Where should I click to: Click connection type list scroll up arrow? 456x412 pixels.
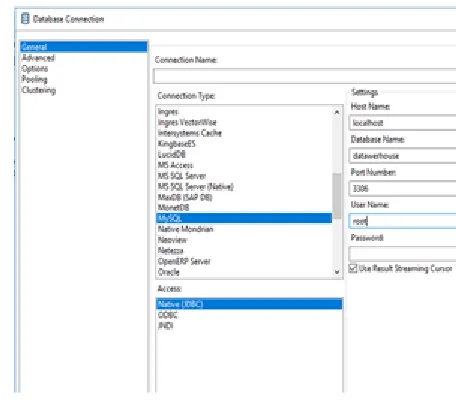(x=337, y=112)
